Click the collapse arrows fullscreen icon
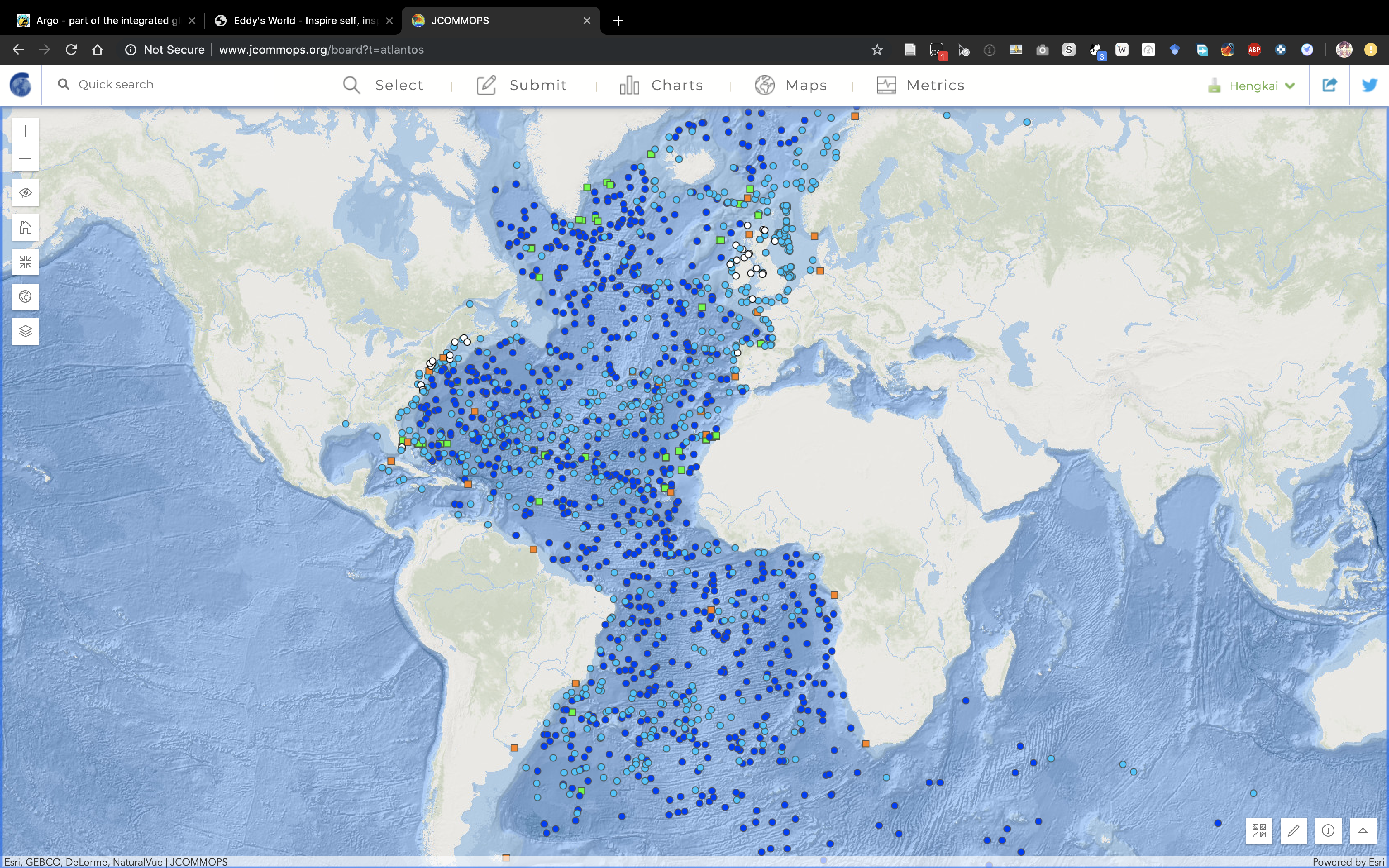The image size is (1389, 868). [25, 262]
